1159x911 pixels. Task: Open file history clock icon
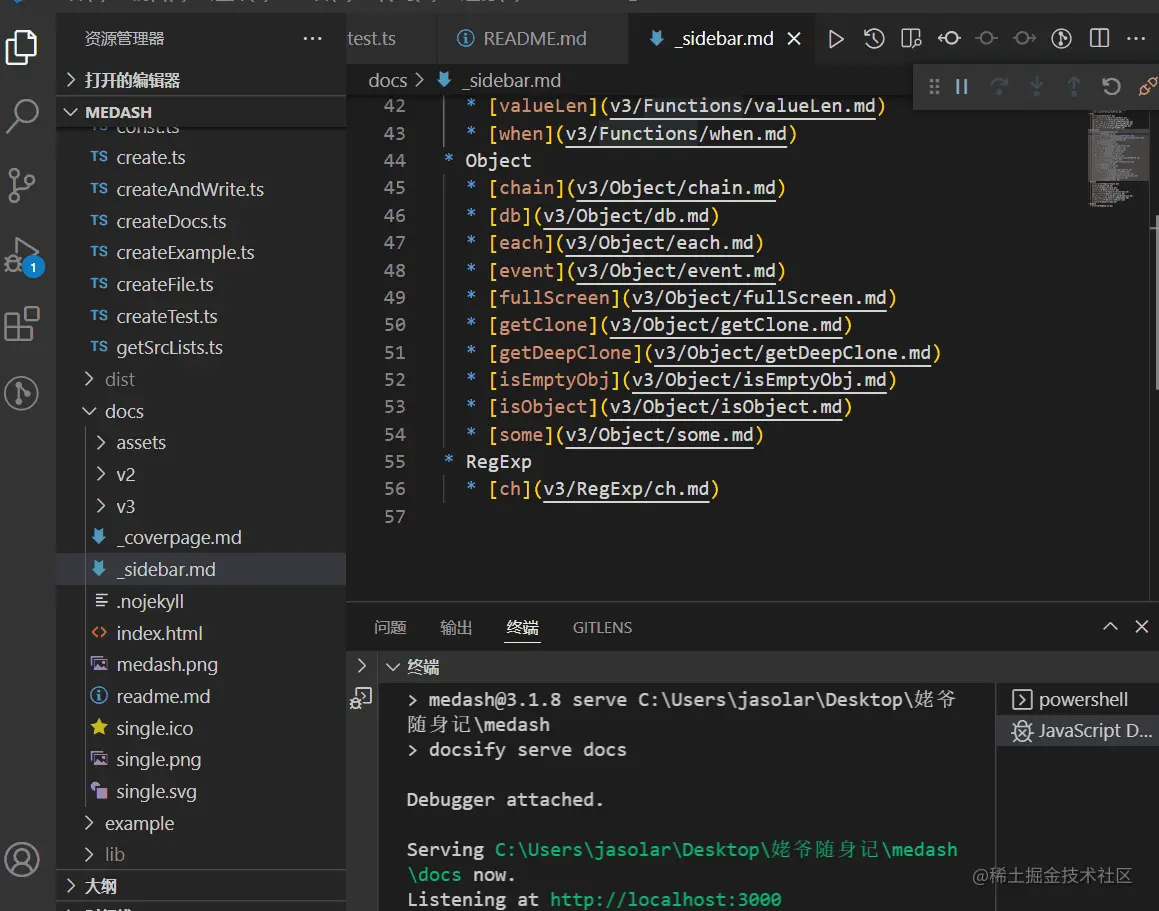[x=874, y=39]
